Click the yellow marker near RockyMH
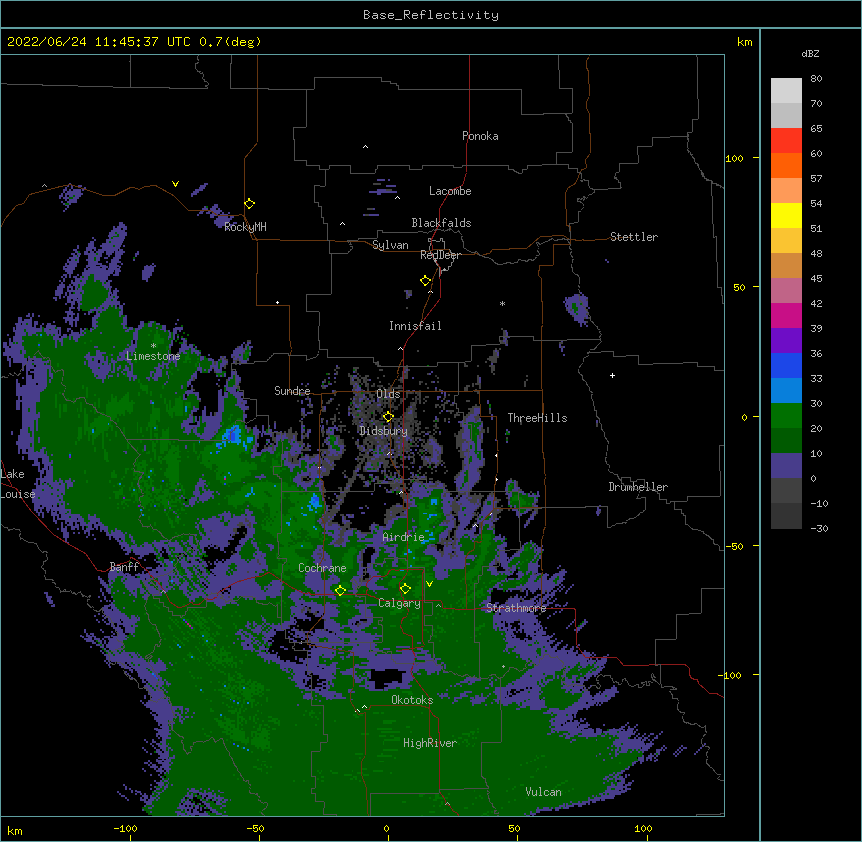 250,204
